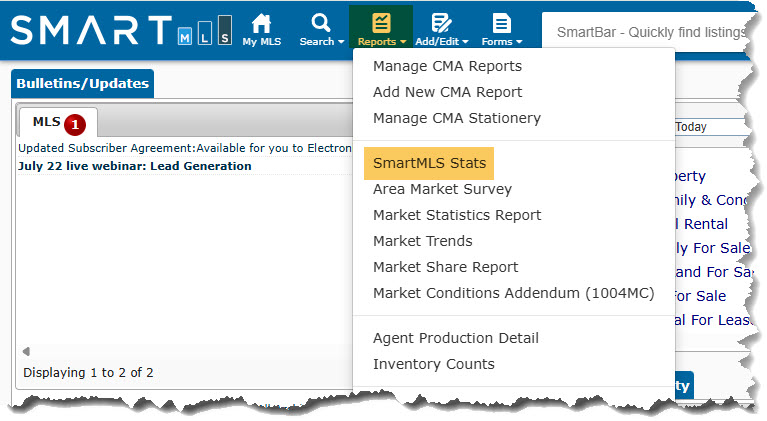
Task: Expand the Forms dropdown arrow
Action: point(519,42)
